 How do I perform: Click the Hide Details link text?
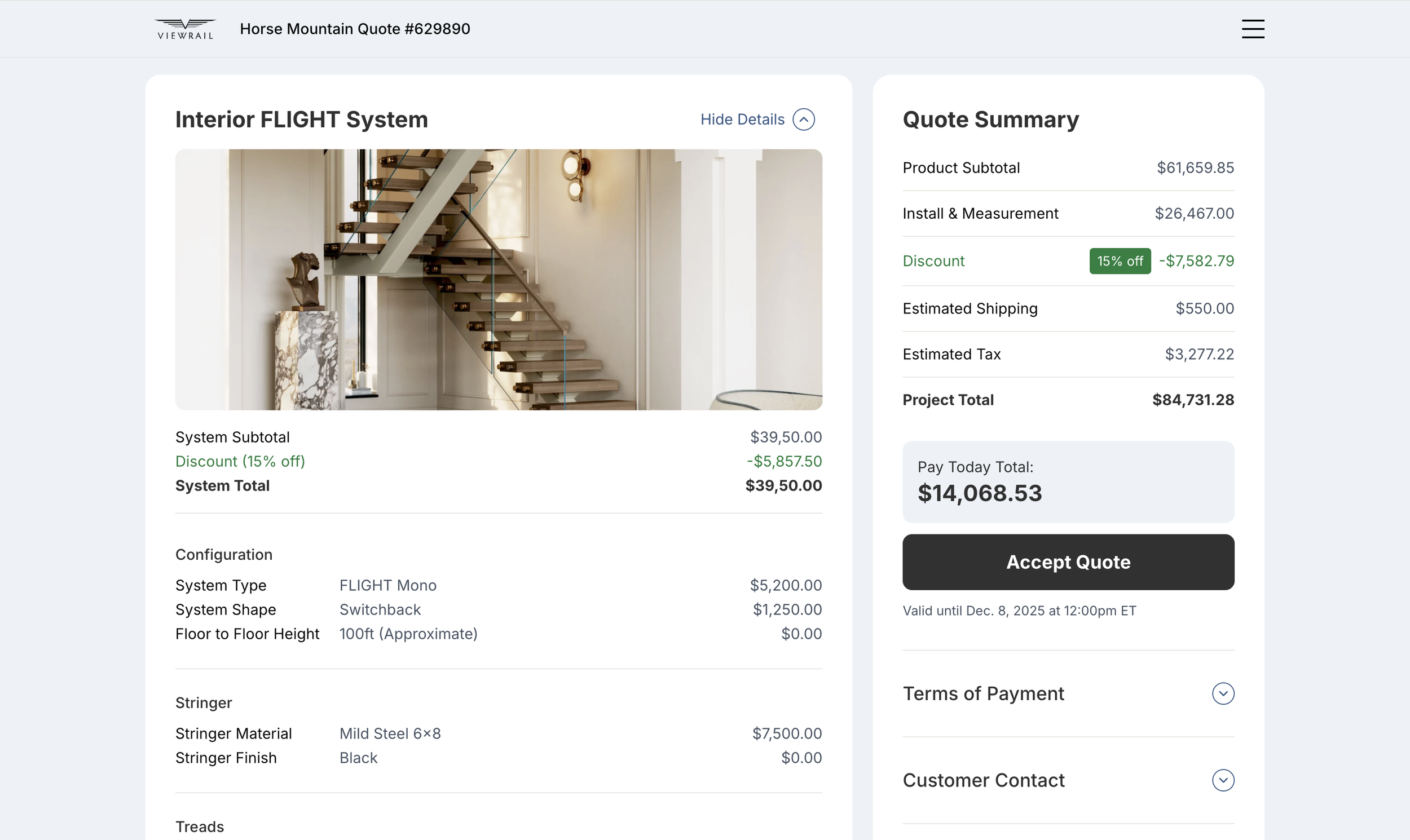742,120
